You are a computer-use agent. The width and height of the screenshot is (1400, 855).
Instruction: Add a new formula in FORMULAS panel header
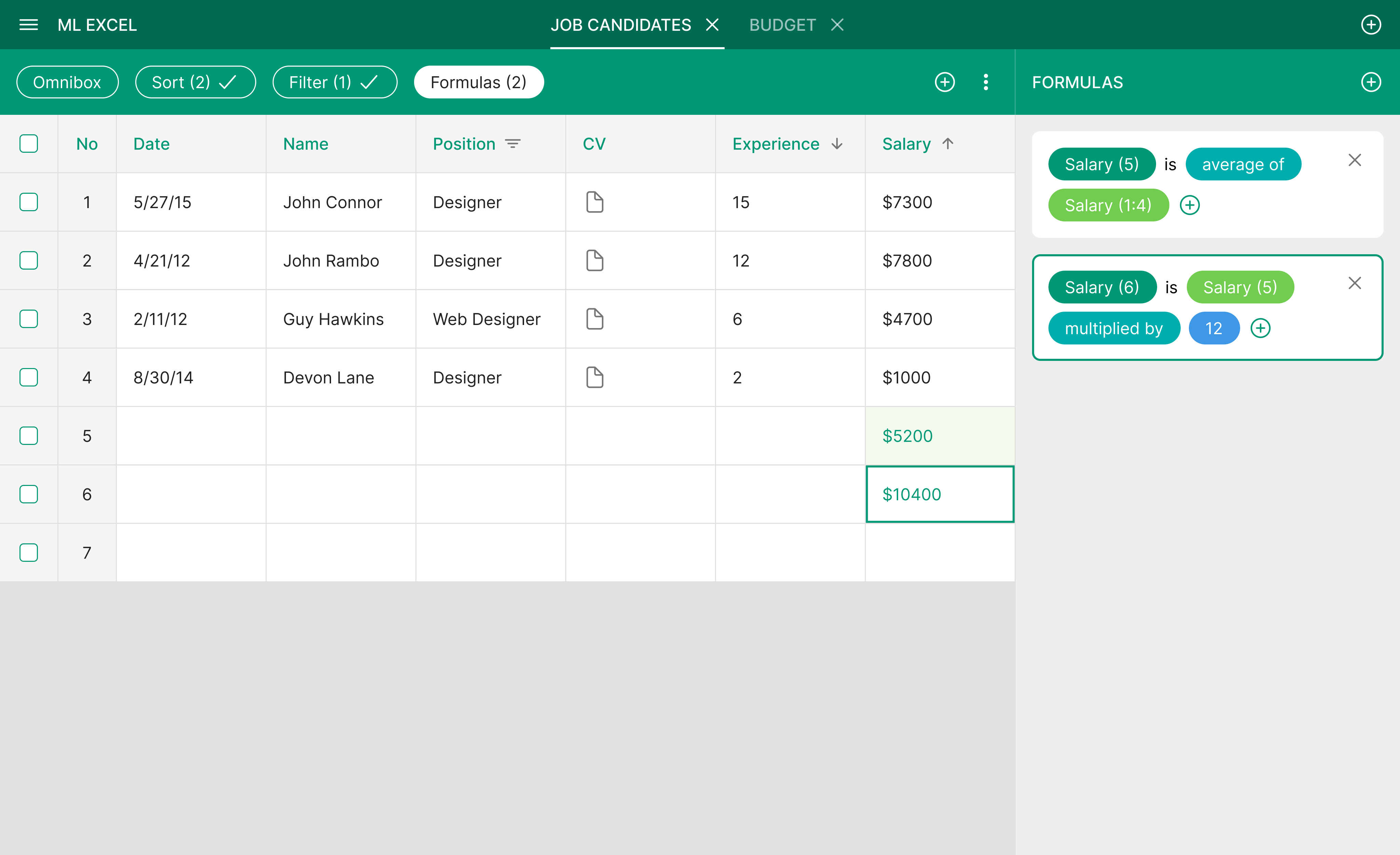(1371, 82)
